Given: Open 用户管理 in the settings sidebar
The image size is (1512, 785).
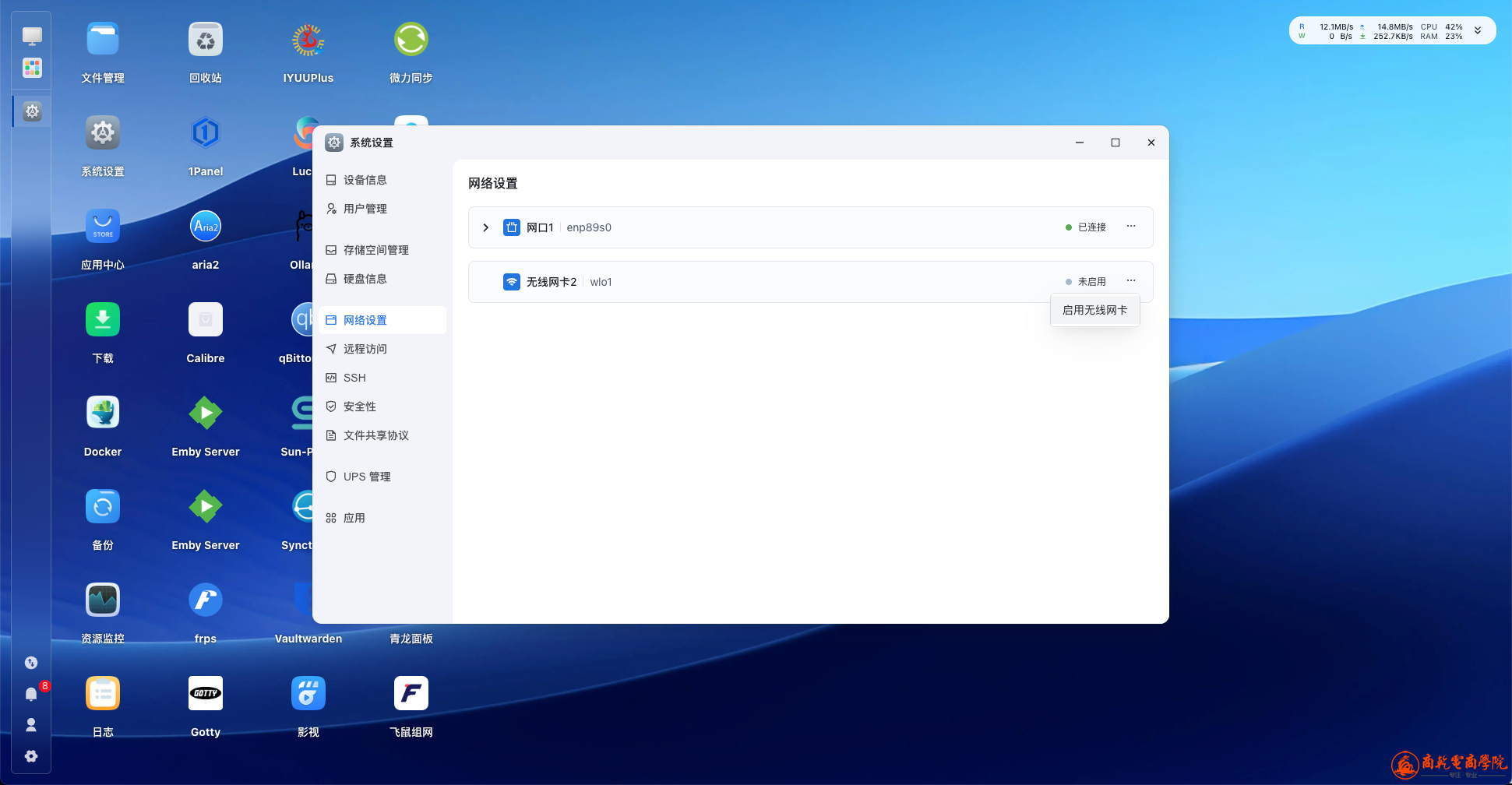Looking at the screenshot, I should pyautogui.click(x=382, y=209).
